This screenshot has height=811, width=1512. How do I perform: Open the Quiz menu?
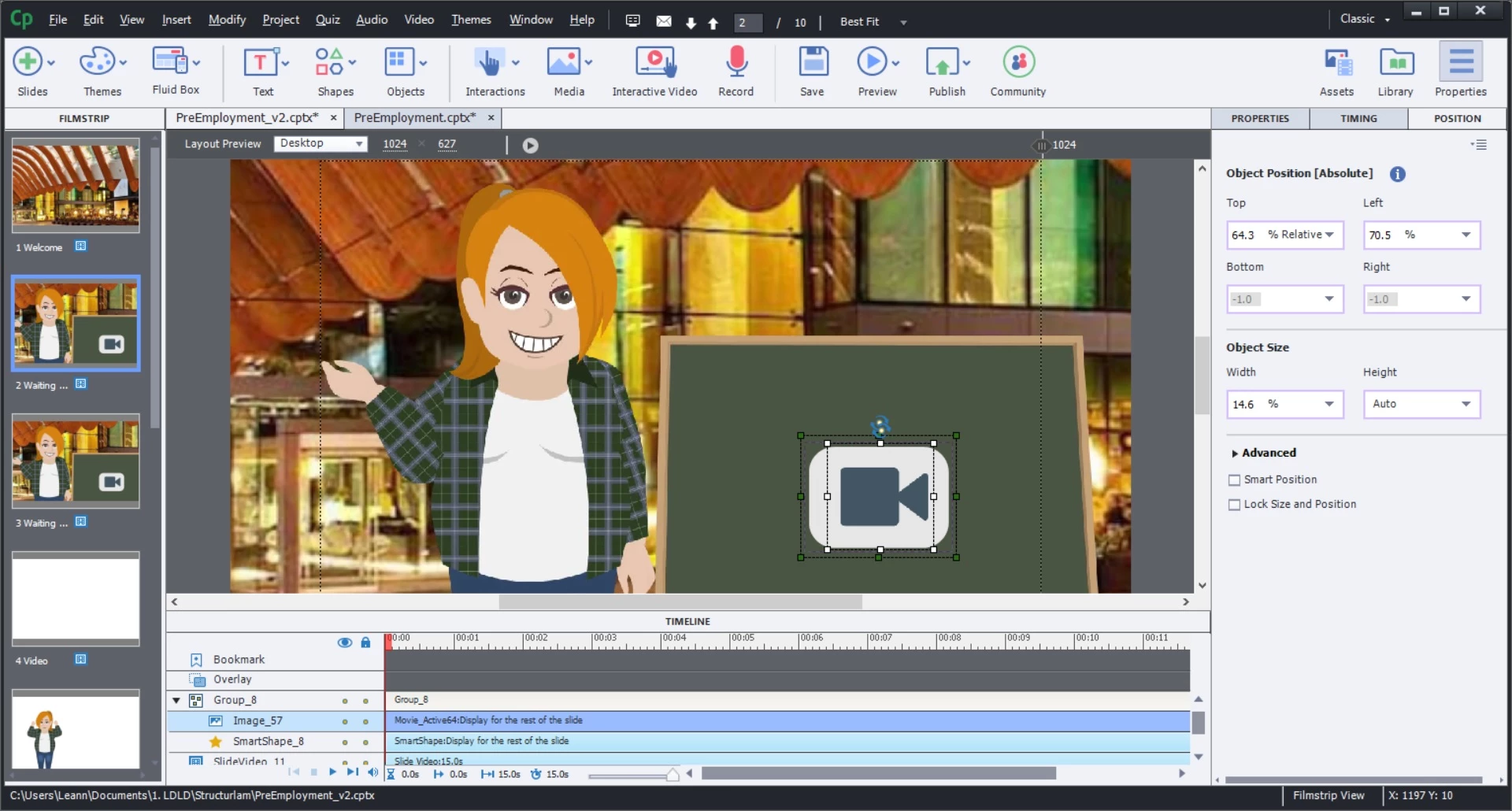tap(328, 20)
